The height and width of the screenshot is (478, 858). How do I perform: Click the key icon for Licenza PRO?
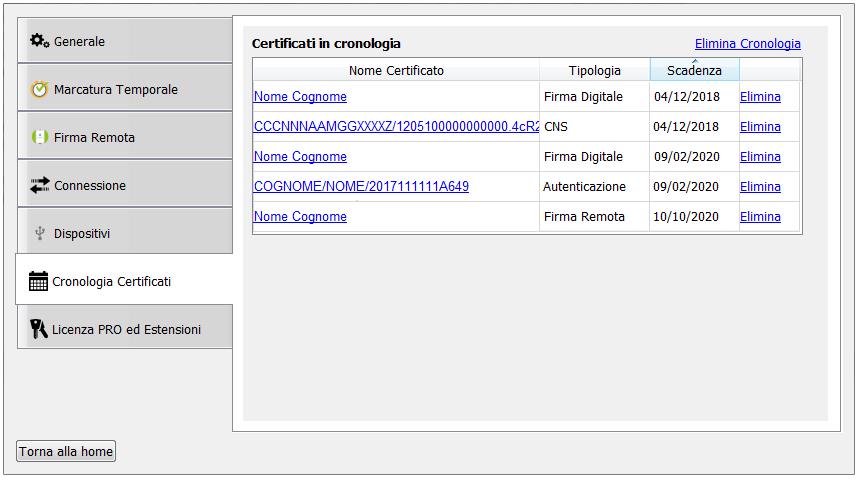pyautogui.click(x=39, y=329)
